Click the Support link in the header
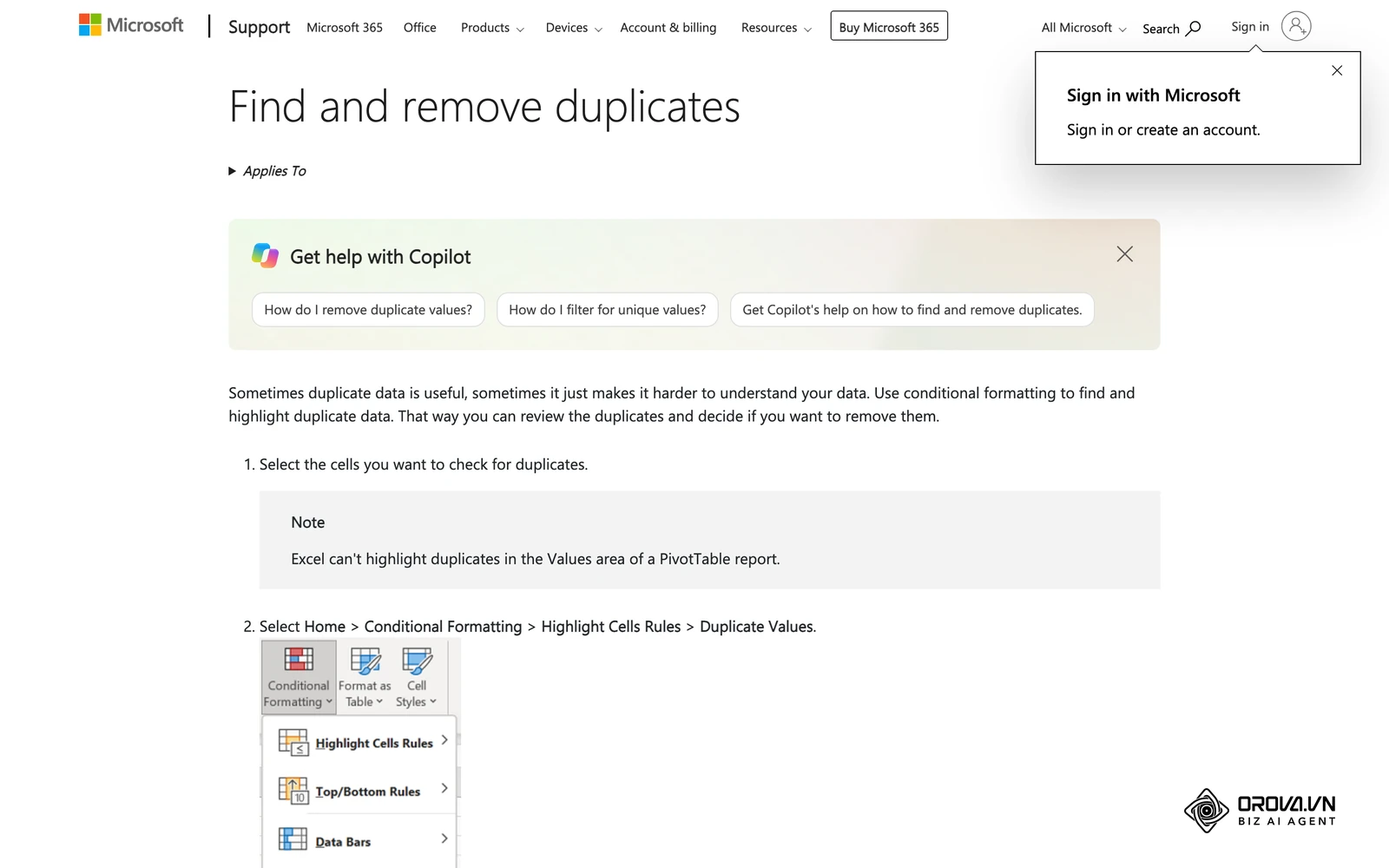 click(259, 27)
